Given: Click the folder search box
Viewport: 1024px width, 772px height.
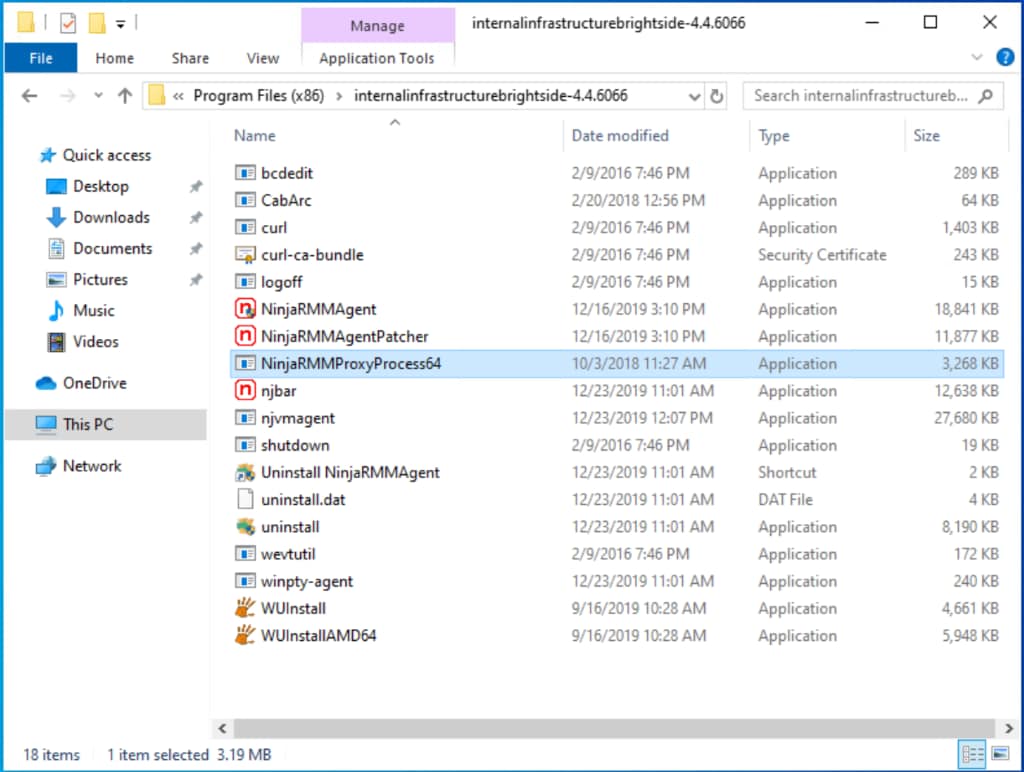Looking at the screenshot, I should [x=860, y=96].
